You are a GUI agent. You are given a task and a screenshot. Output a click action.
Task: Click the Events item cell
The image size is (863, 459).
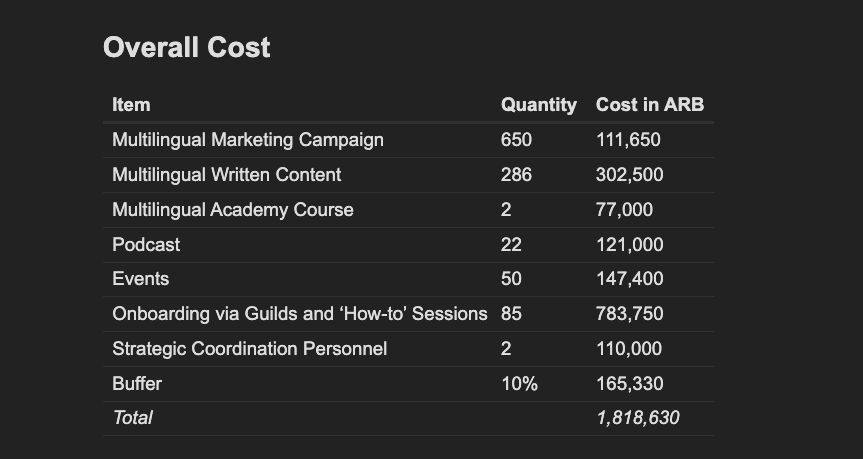(140, 279)
